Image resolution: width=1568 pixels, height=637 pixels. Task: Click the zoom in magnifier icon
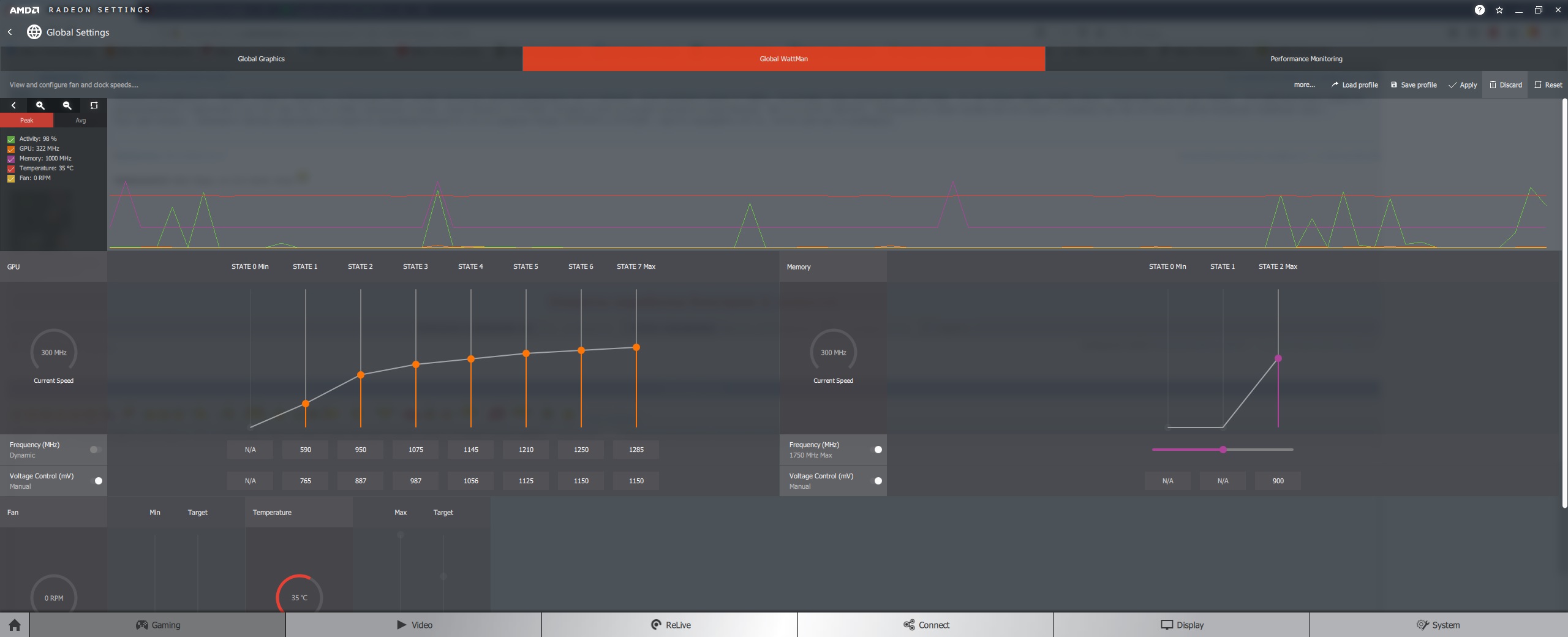pyautogui.click(x=40, y=105)
